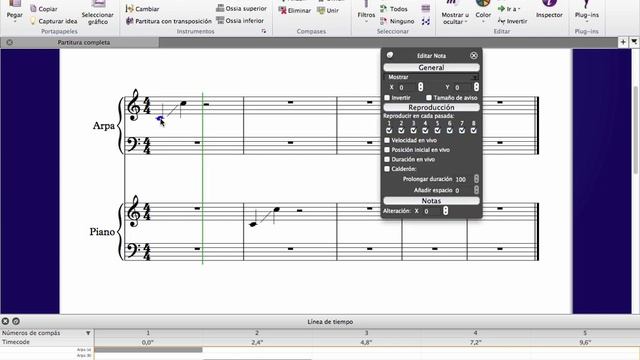This screenshot has width=640, height=360.
Task: Click the Timecode row label
Action: pos(16,342)
